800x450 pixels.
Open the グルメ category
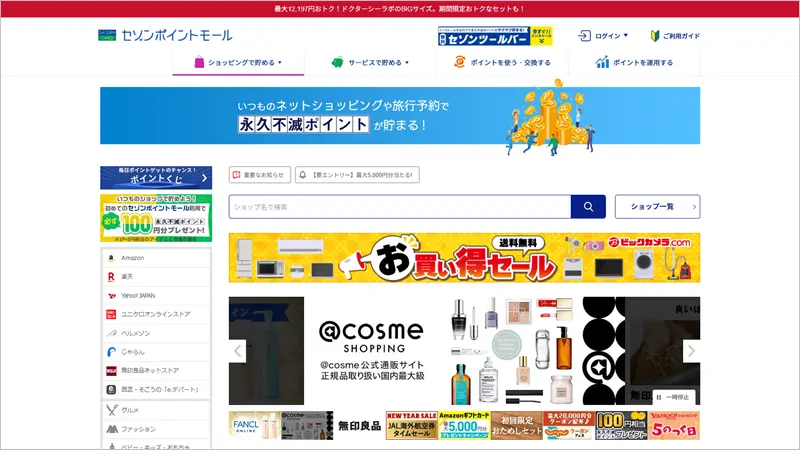click(x=156, y=410)
